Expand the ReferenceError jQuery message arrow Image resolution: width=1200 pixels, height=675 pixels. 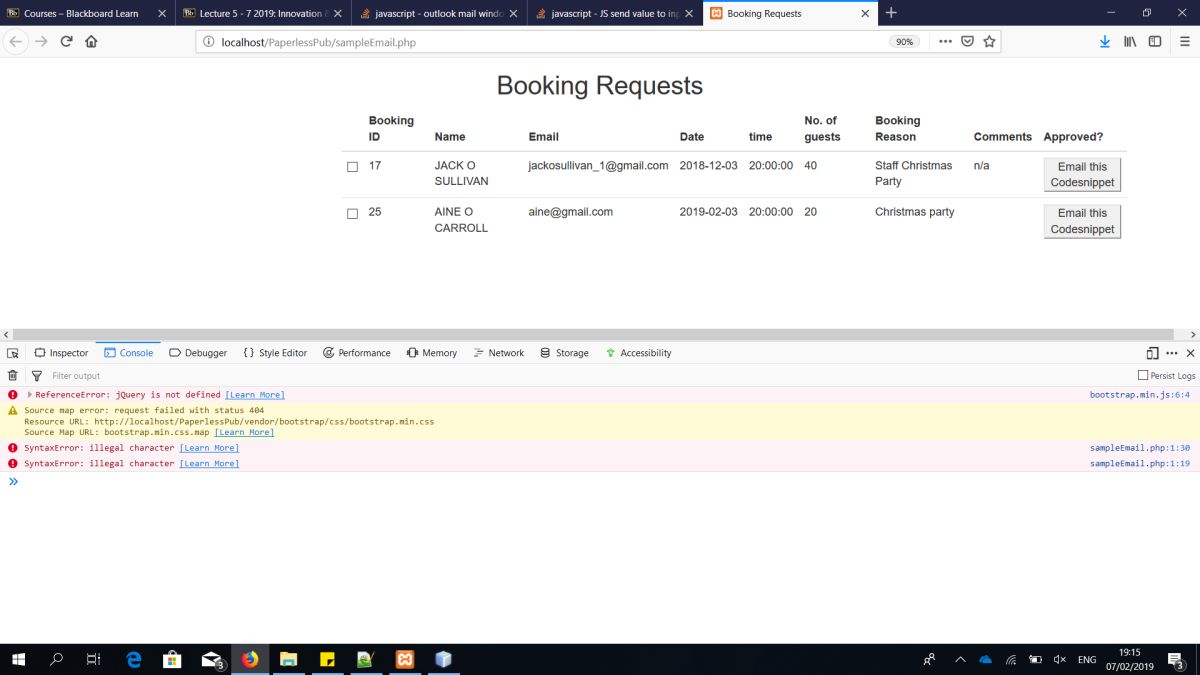click(x=30, y=395)
